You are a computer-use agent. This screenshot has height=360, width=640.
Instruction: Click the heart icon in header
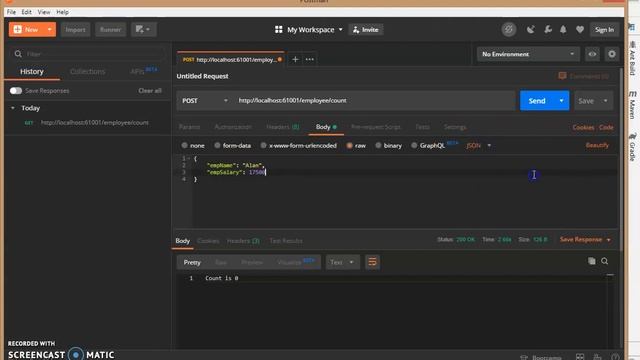click(580, 29)
